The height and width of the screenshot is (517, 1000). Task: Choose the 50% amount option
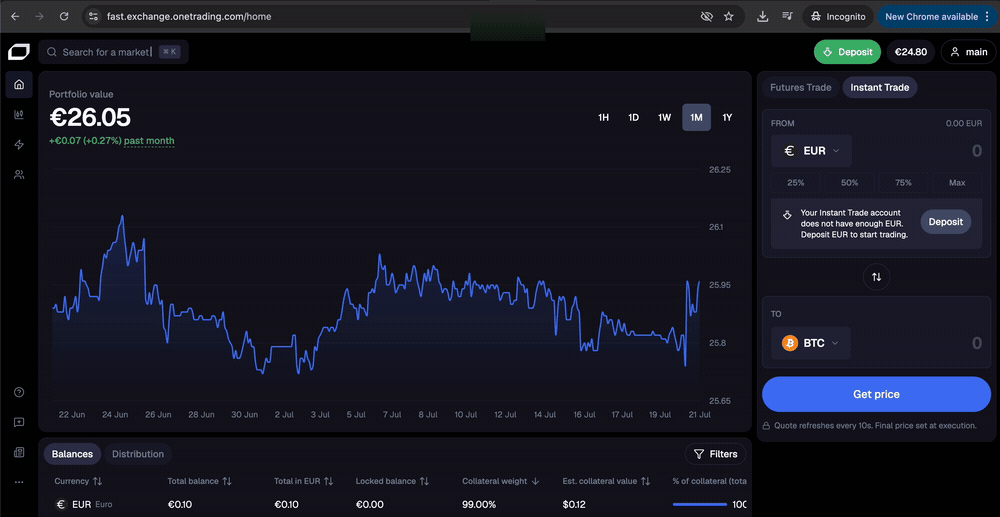[849, 182]
